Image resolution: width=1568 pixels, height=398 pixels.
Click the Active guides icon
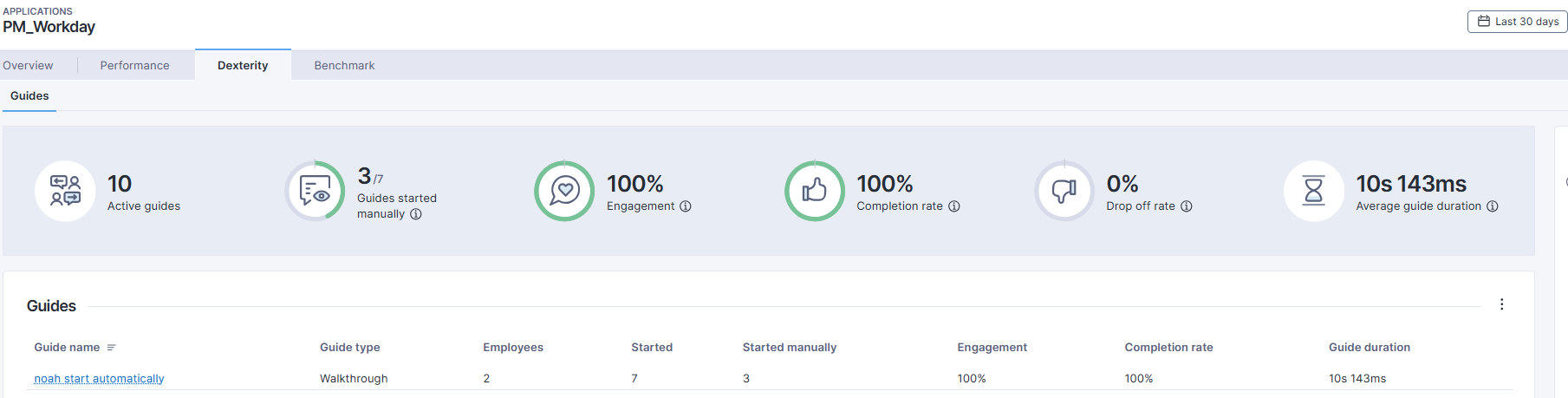(x=65, y=191)
